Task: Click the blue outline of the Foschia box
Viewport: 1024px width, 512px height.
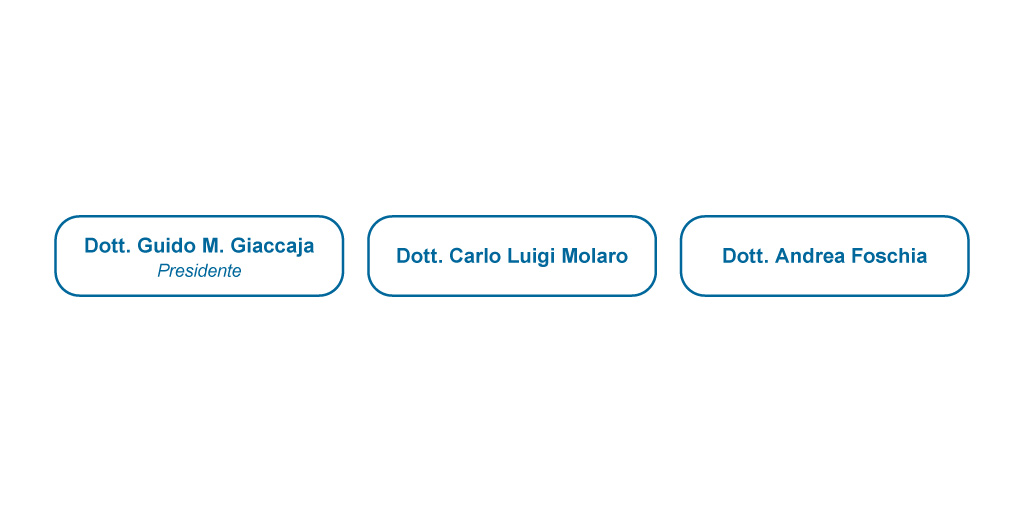Action: [x=825, y=216]
